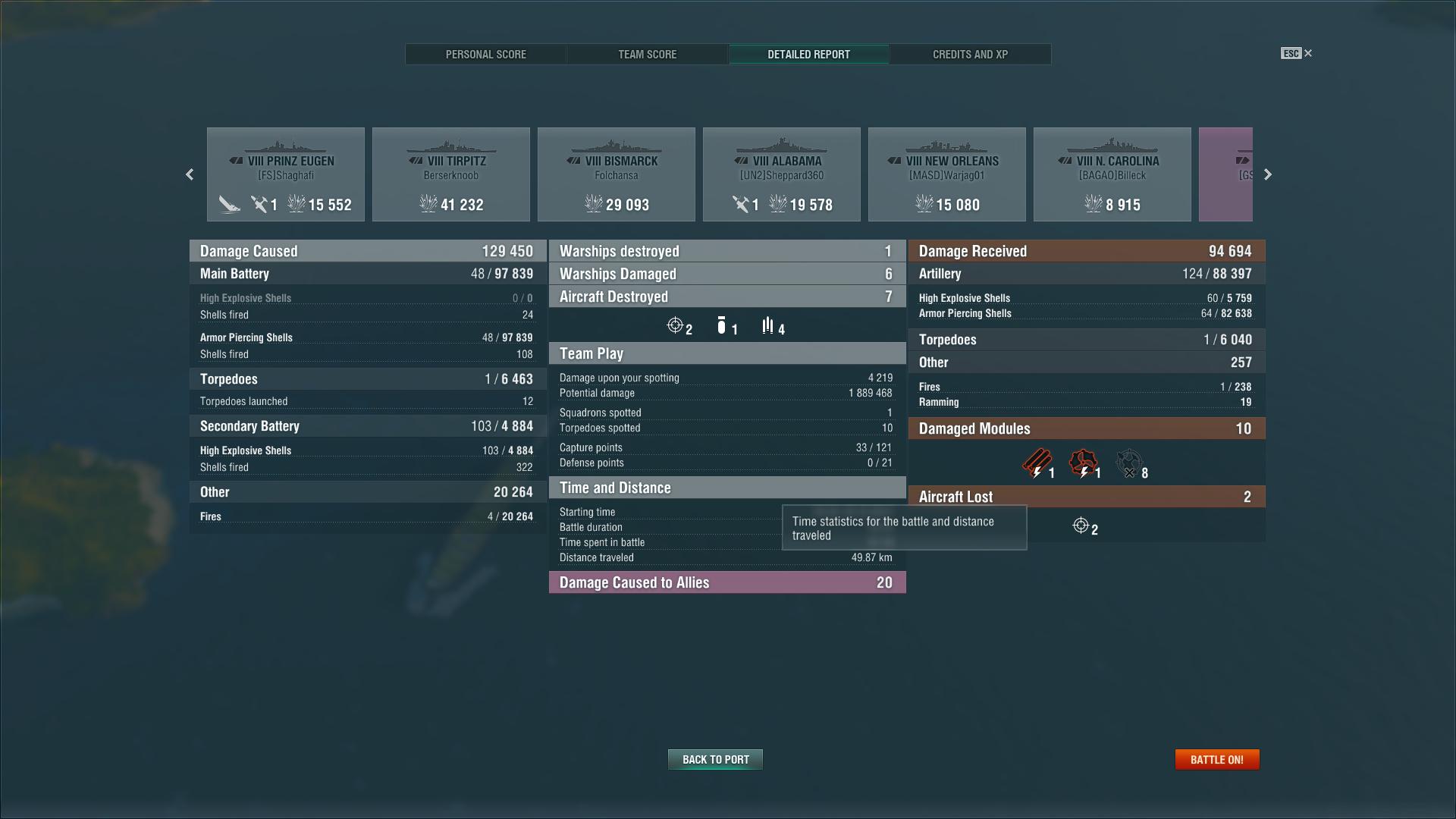Click the Fires row under Damage Caused

point(367,516)
